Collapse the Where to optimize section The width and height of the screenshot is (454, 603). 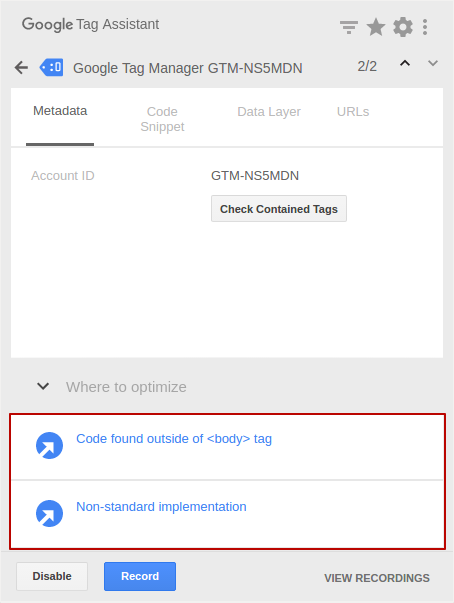point(43,386)
